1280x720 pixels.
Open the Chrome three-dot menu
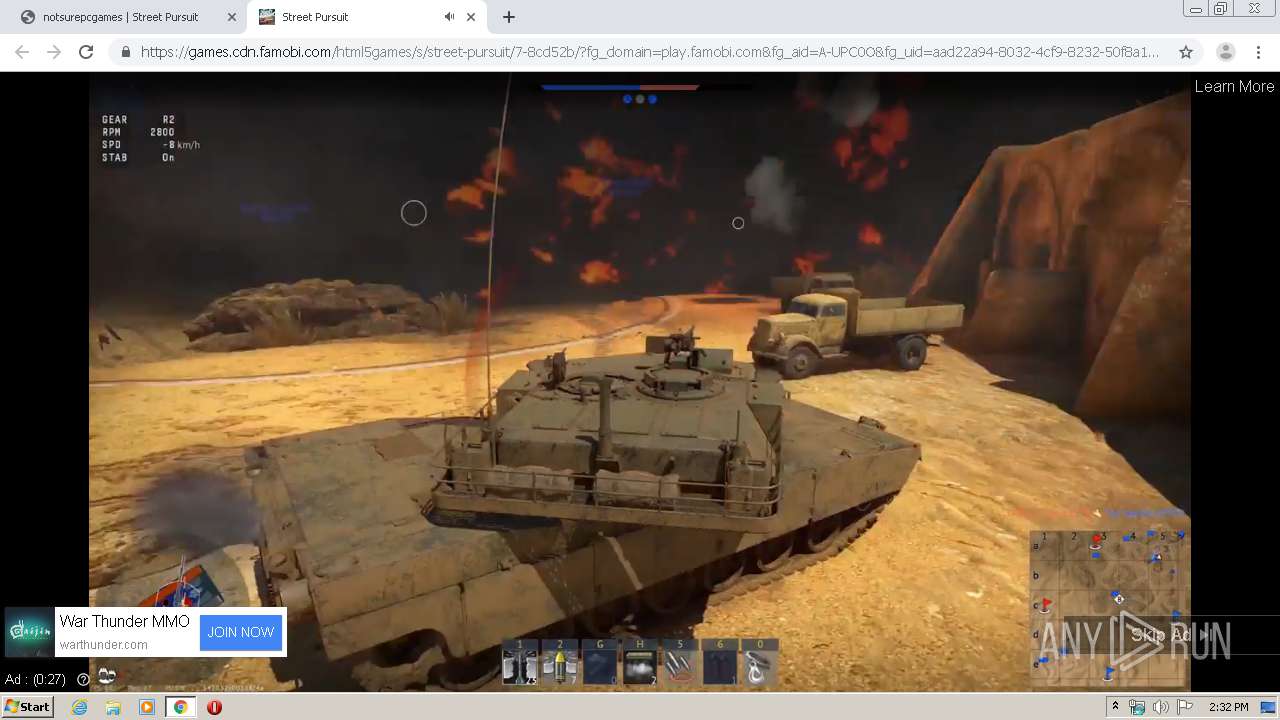[1258, 52]
